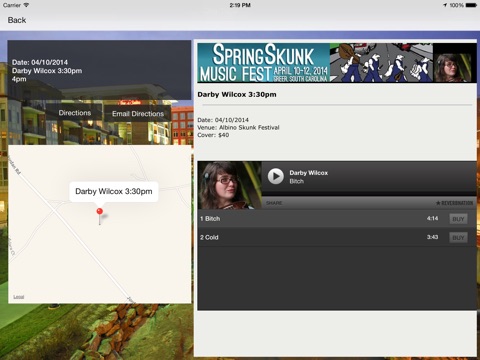Tap the Darby Wilcox 3:30pm map callout
480x360 pixels.
114,191
